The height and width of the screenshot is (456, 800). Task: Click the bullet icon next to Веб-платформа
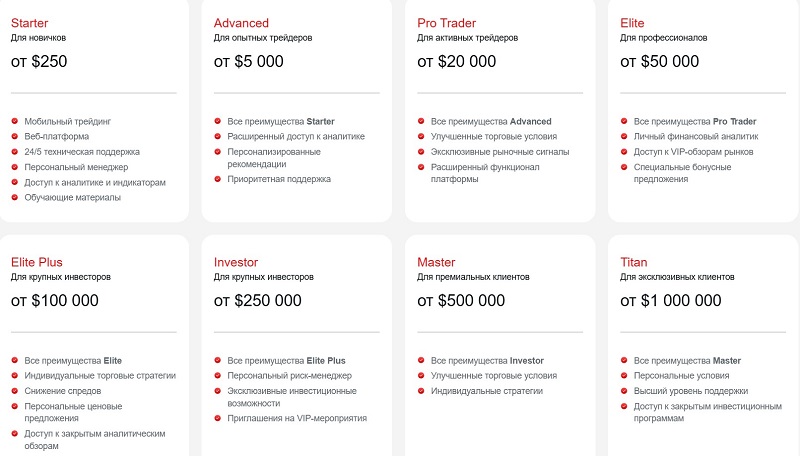[x=15, y=137]
